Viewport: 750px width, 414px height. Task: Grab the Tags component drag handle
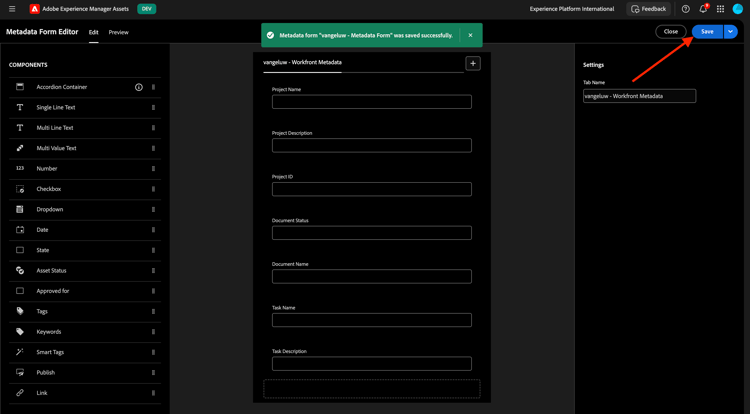153,311
